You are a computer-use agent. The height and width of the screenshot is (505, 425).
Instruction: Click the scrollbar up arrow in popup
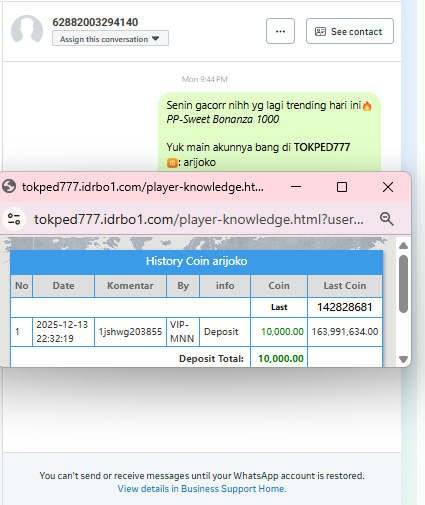(403, 246)
